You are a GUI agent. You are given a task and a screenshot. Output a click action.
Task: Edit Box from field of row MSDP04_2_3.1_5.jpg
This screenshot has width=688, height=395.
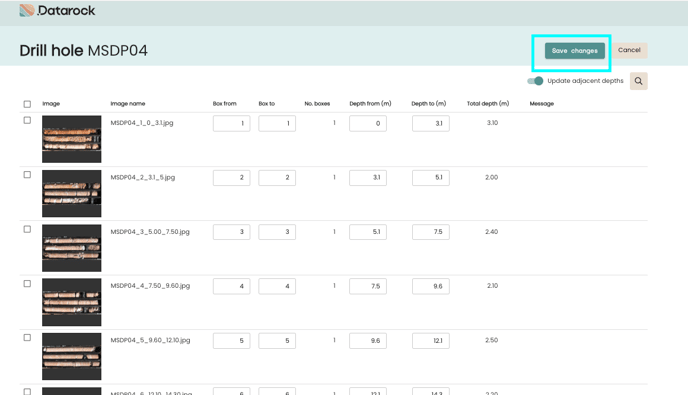pos(232,178)
